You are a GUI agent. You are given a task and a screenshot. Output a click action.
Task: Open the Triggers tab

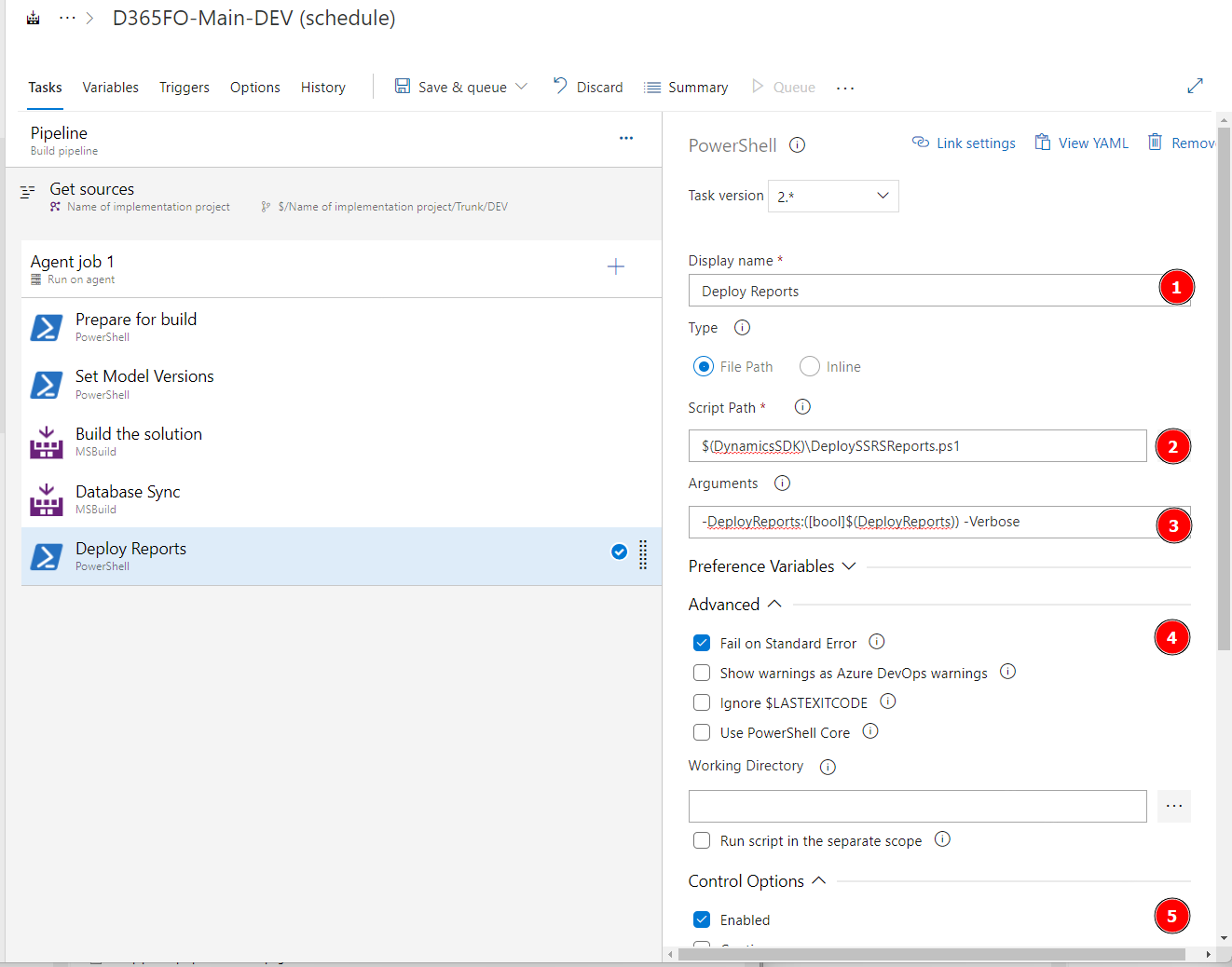point(184,88)
